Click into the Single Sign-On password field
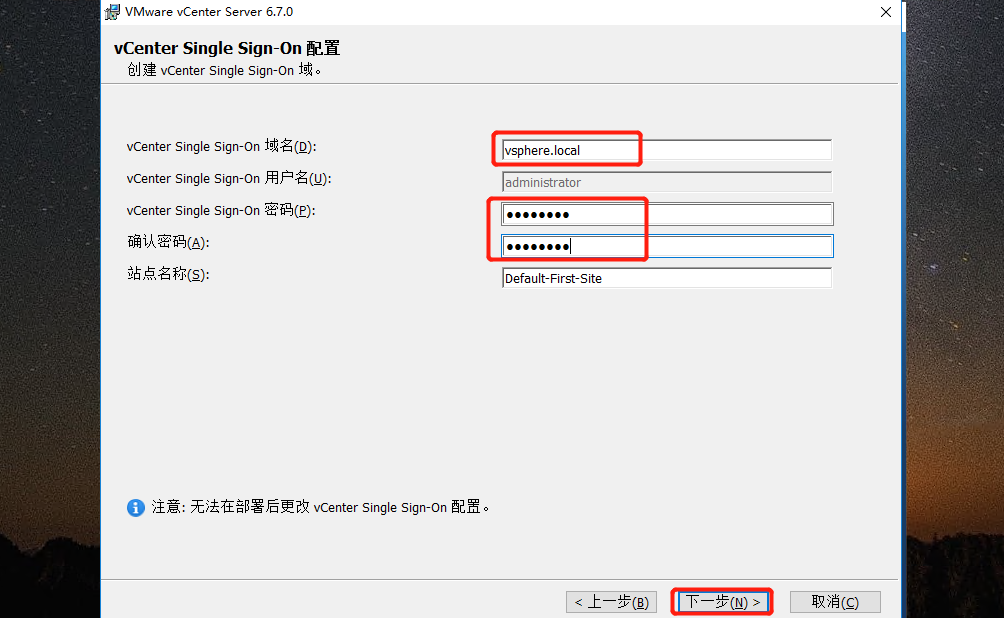 (667, 214)
